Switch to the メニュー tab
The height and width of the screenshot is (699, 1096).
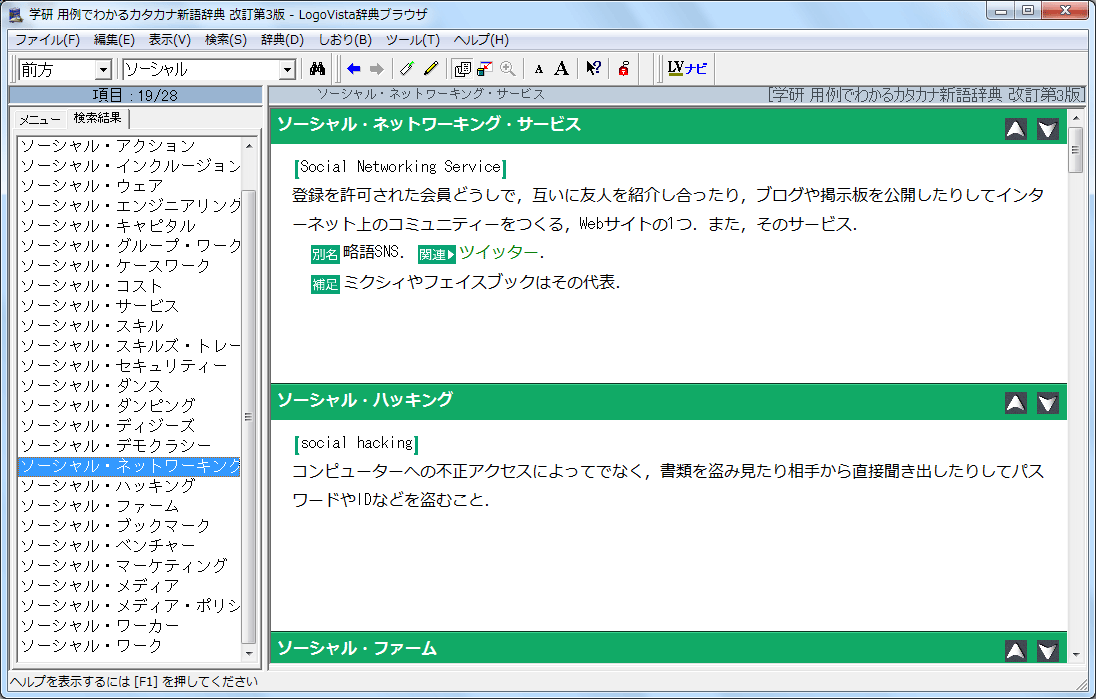point(40,119)
